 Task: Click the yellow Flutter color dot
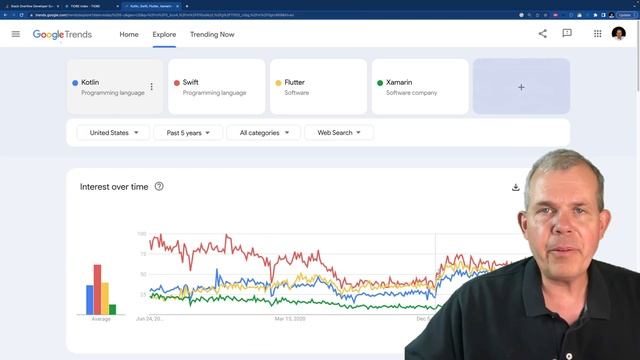tap(278, 83)
